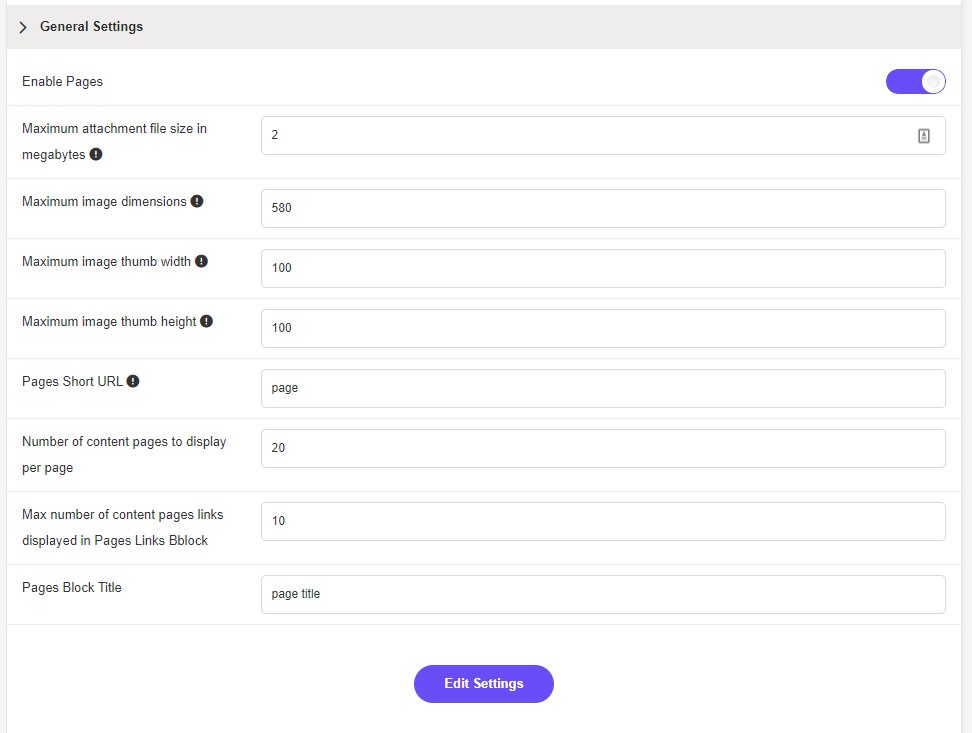Click autofill icon inside file size field

coord(924,135)
